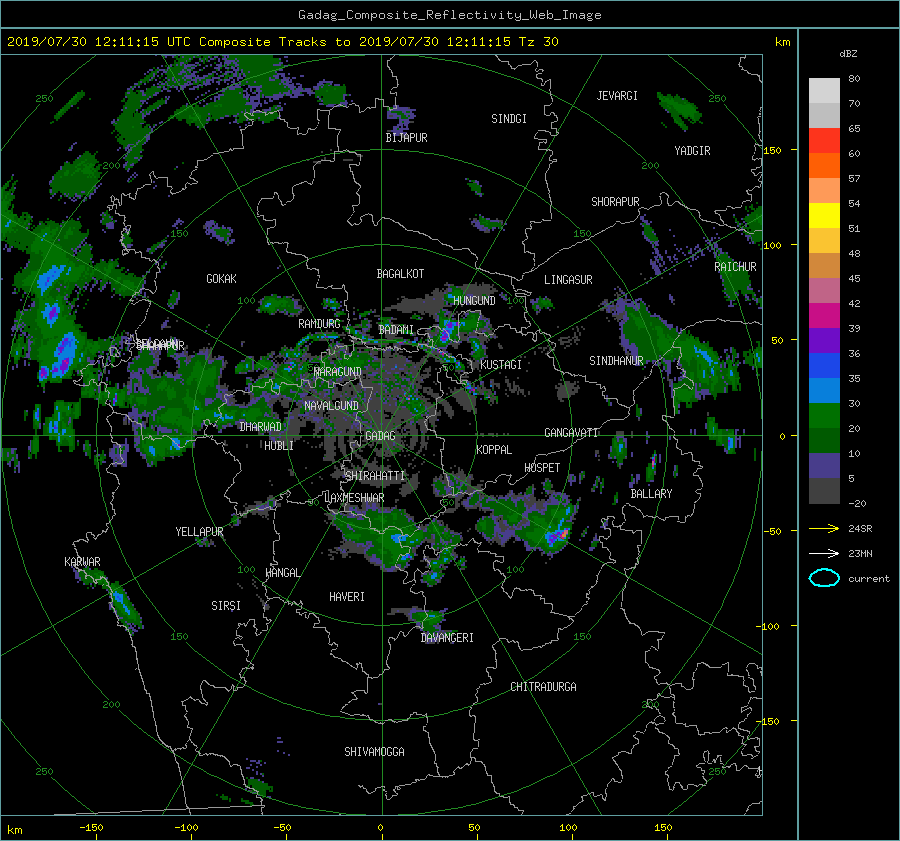Click the CHITRADURGA city label
The image size is (900, 841).
[543, 687]
